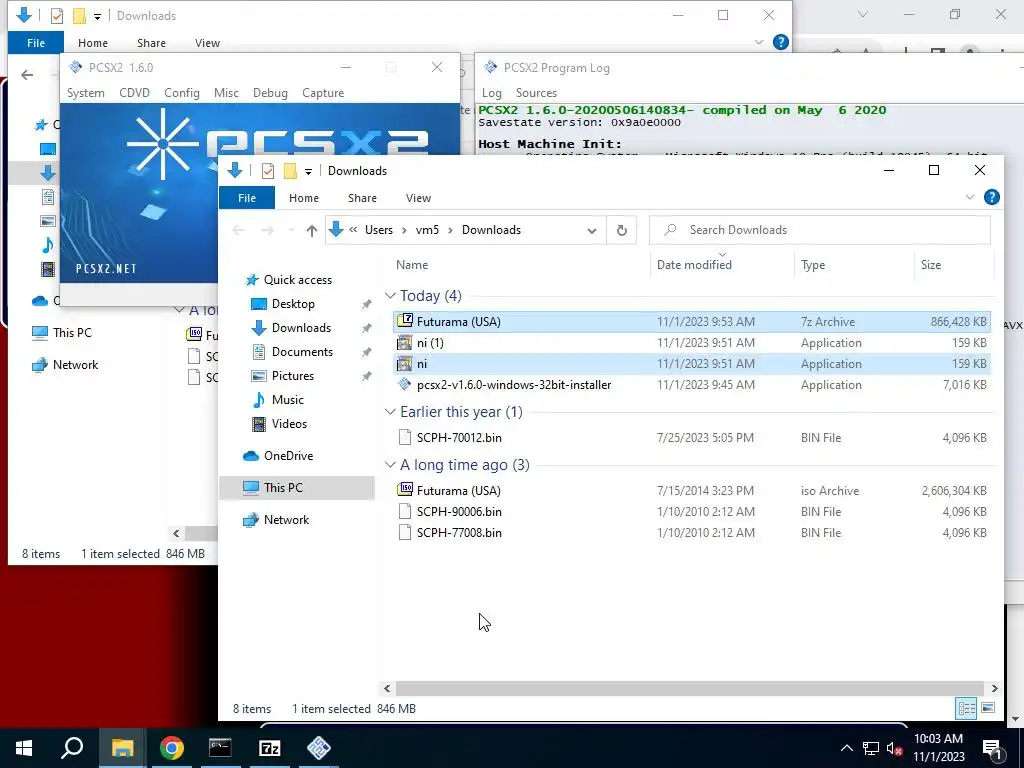
Task: Click the right arrow of horizontal scrollbar
Action: tap(994, 688)
